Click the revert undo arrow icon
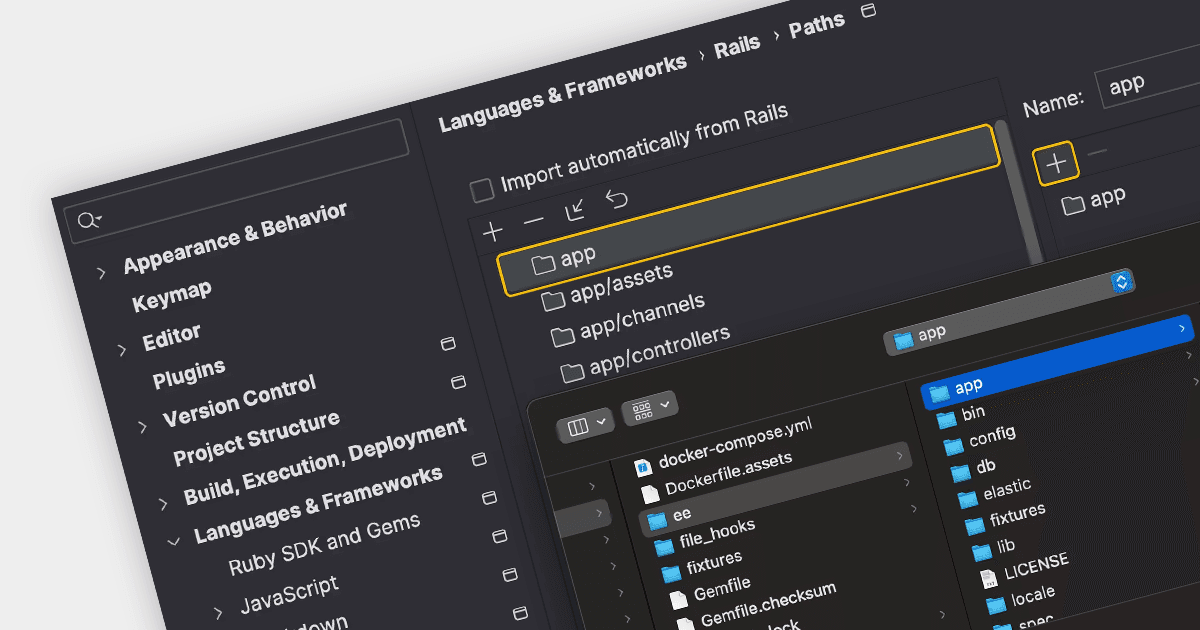Image resolution: width=1200 pixels, height=630 pixels. coord(616,200)
